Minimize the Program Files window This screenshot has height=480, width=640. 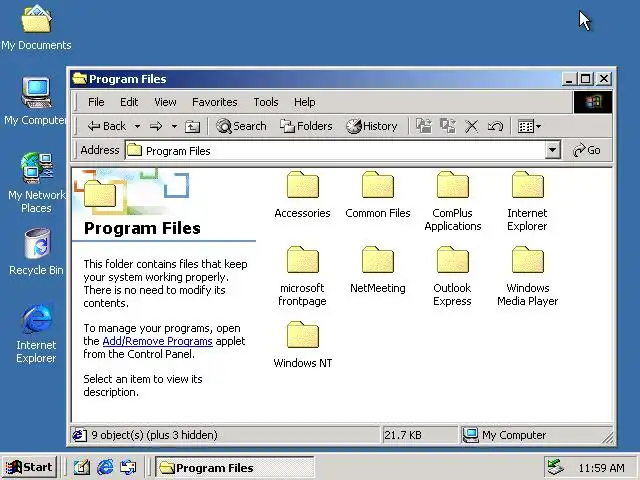click(x=569, y=78)
